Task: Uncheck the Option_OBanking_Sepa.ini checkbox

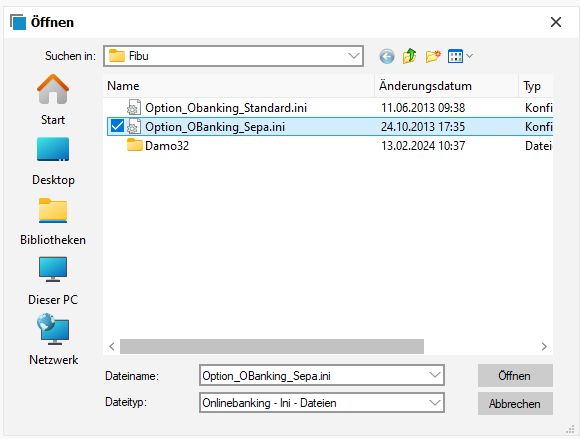Action: point(117,126)
